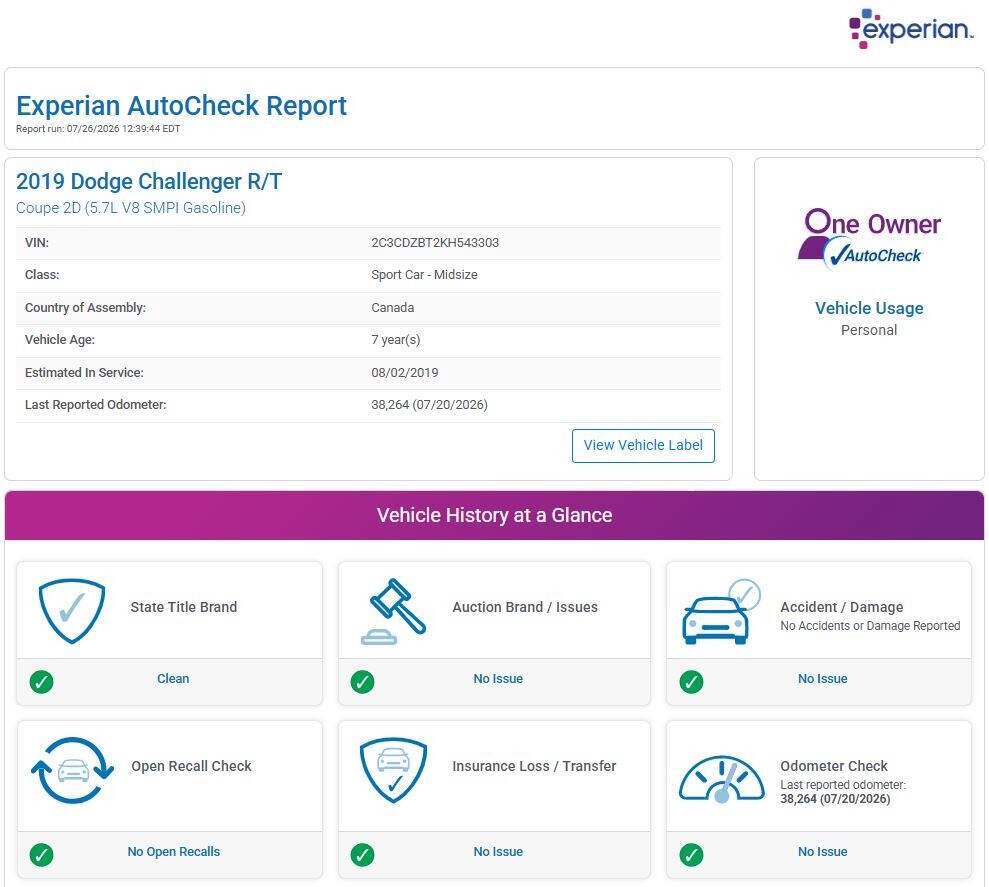The width and height of the screenshot is (989, 887).
Task: Click the Vehicle Usage heading
Action: pos(869,308)
